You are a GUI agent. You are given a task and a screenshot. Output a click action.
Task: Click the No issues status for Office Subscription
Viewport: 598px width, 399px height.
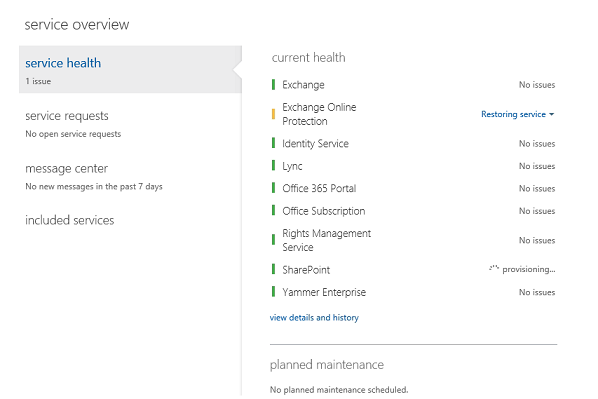[537, 211]
